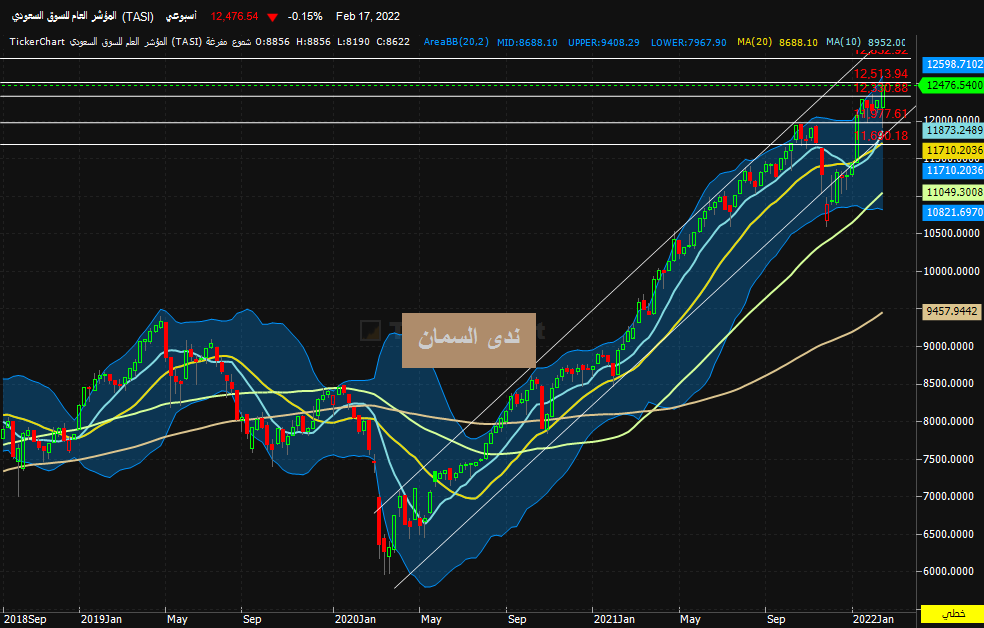Screen dimensions: 984x628
Task: Click the 9457.9442 beige price tag
Action: (952, 311)
